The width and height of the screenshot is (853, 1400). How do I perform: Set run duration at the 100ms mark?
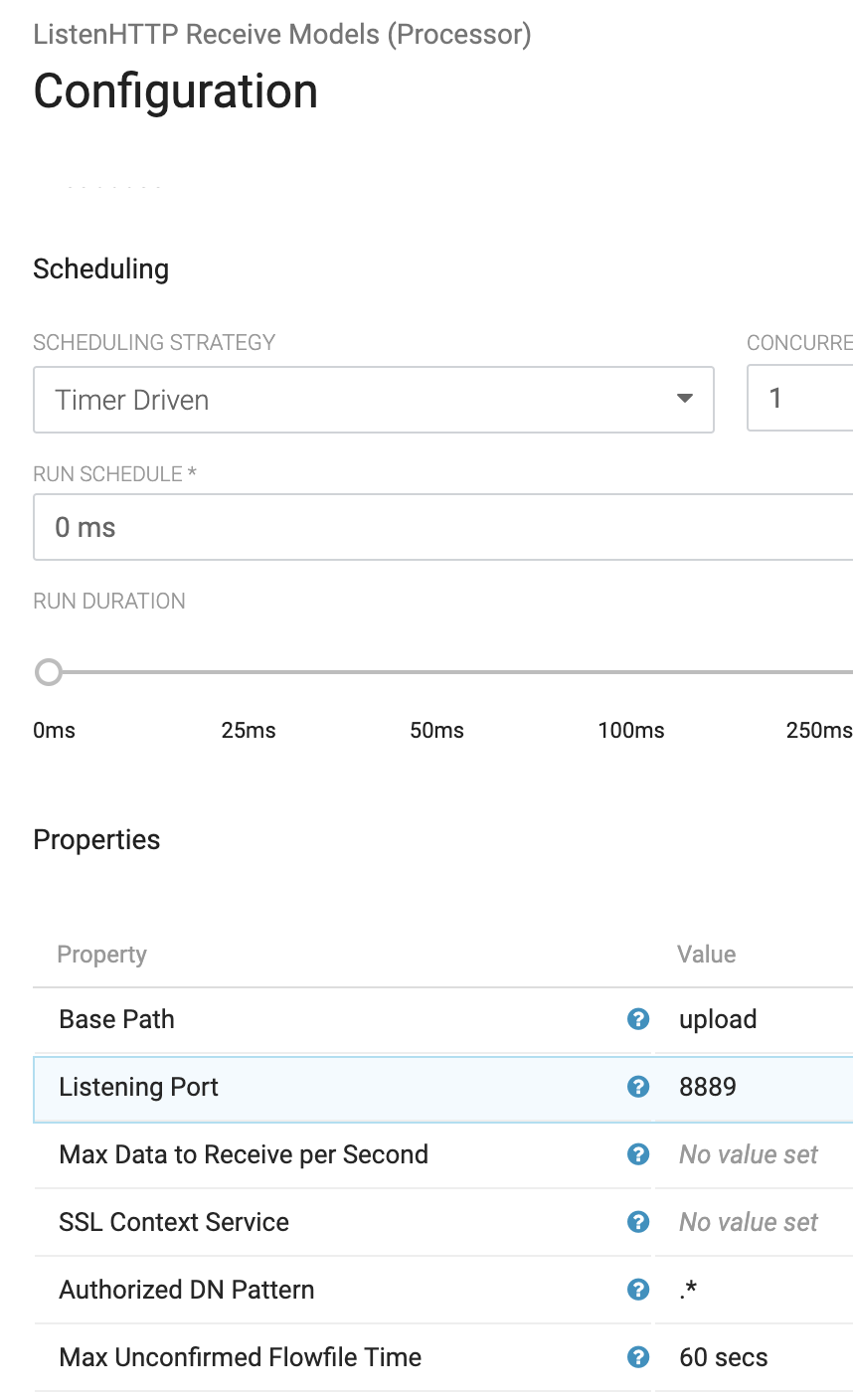[x=631, y=673]
